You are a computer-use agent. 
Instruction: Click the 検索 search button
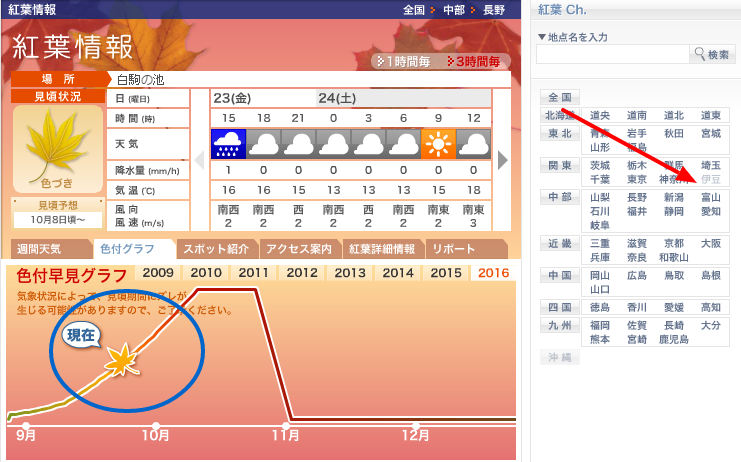713,54
